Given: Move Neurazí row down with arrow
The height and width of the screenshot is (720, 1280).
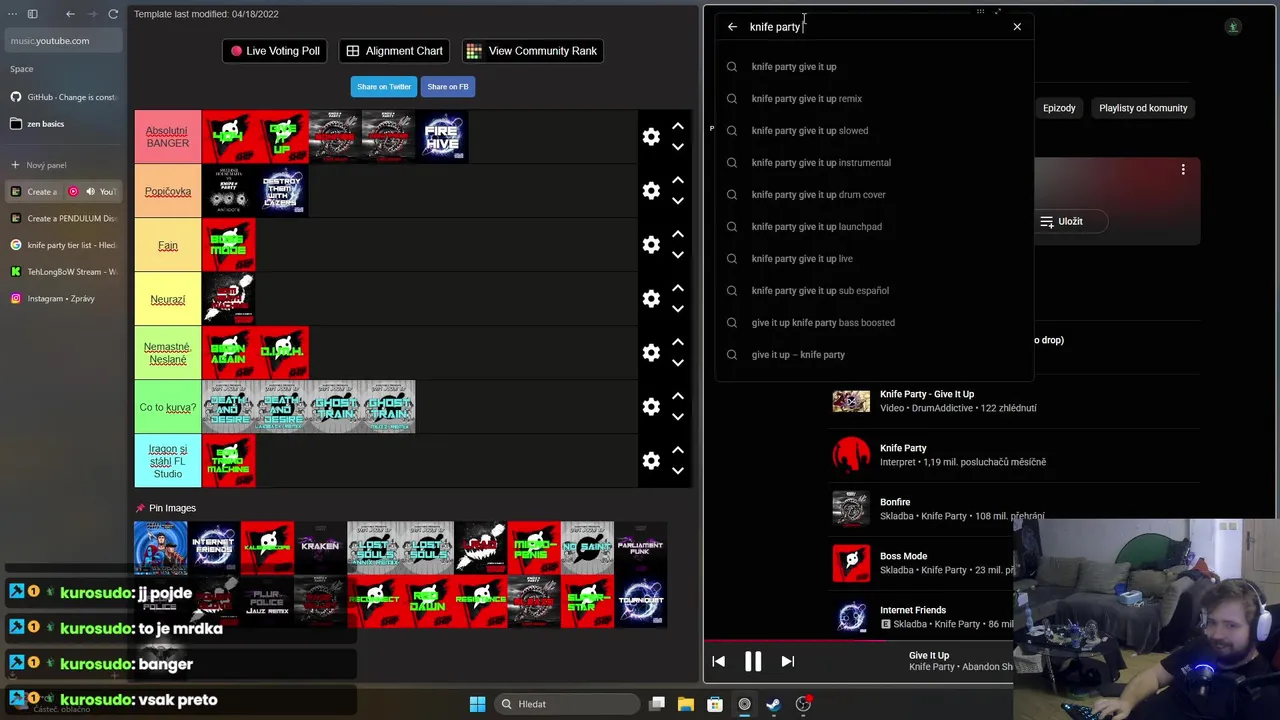Looking at the screenshot, I should pos(678,309).
